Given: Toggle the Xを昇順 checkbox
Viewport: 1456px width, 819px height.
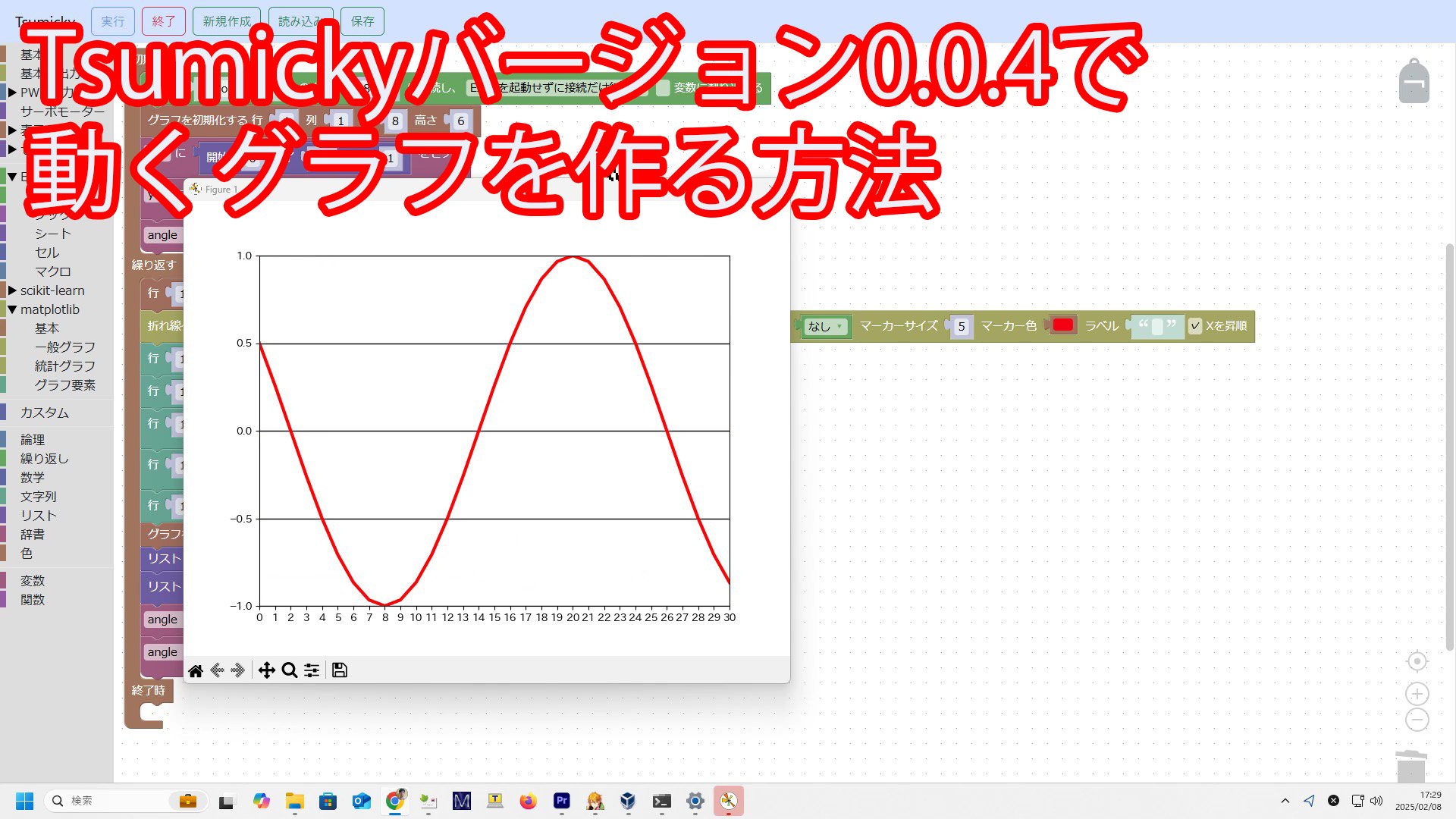Looking at the screenshot, I should (x=1195, y=326).
